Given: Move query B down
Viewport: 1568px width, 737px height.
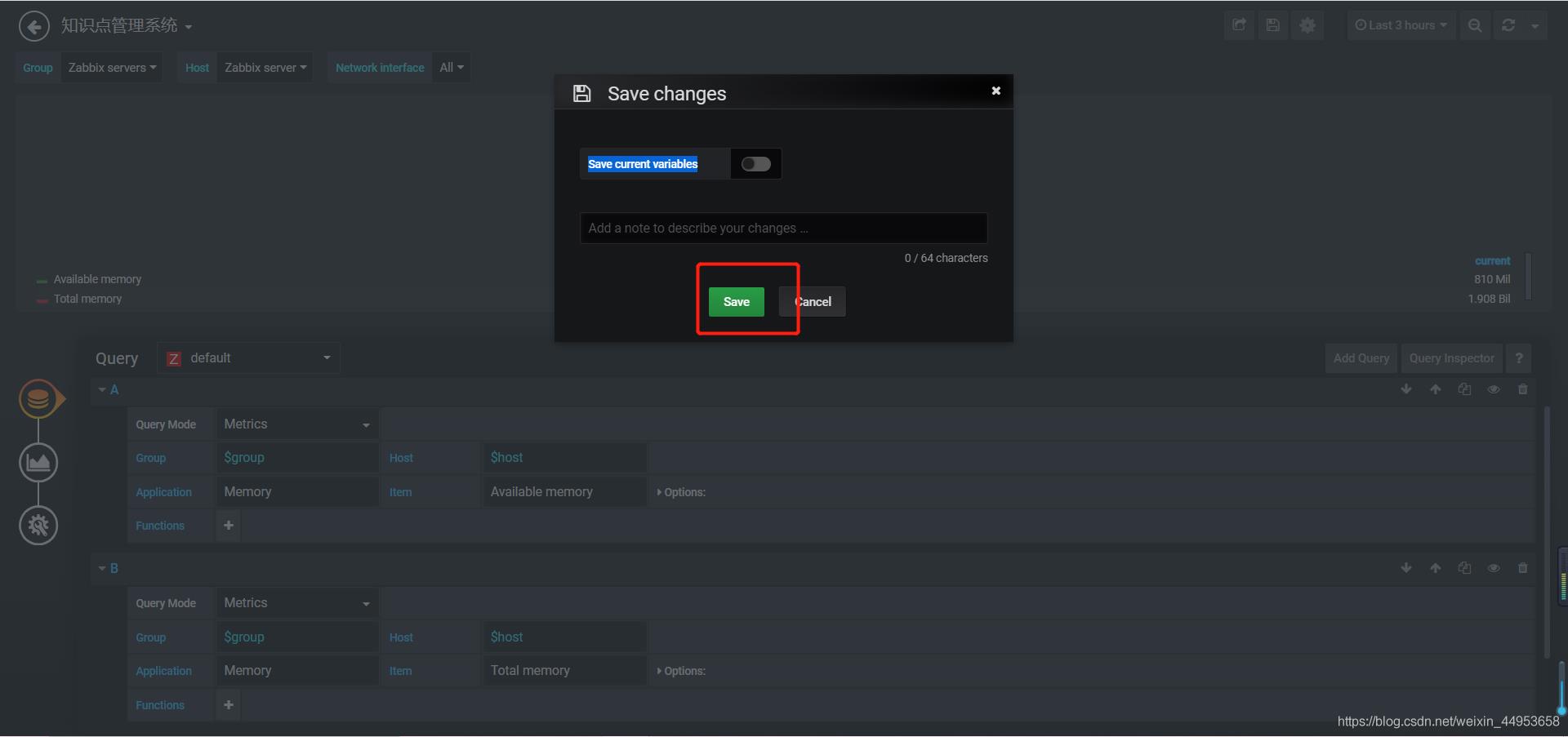Looking at the screenshot, I should pyautogui.click(x=1406, y=568).
